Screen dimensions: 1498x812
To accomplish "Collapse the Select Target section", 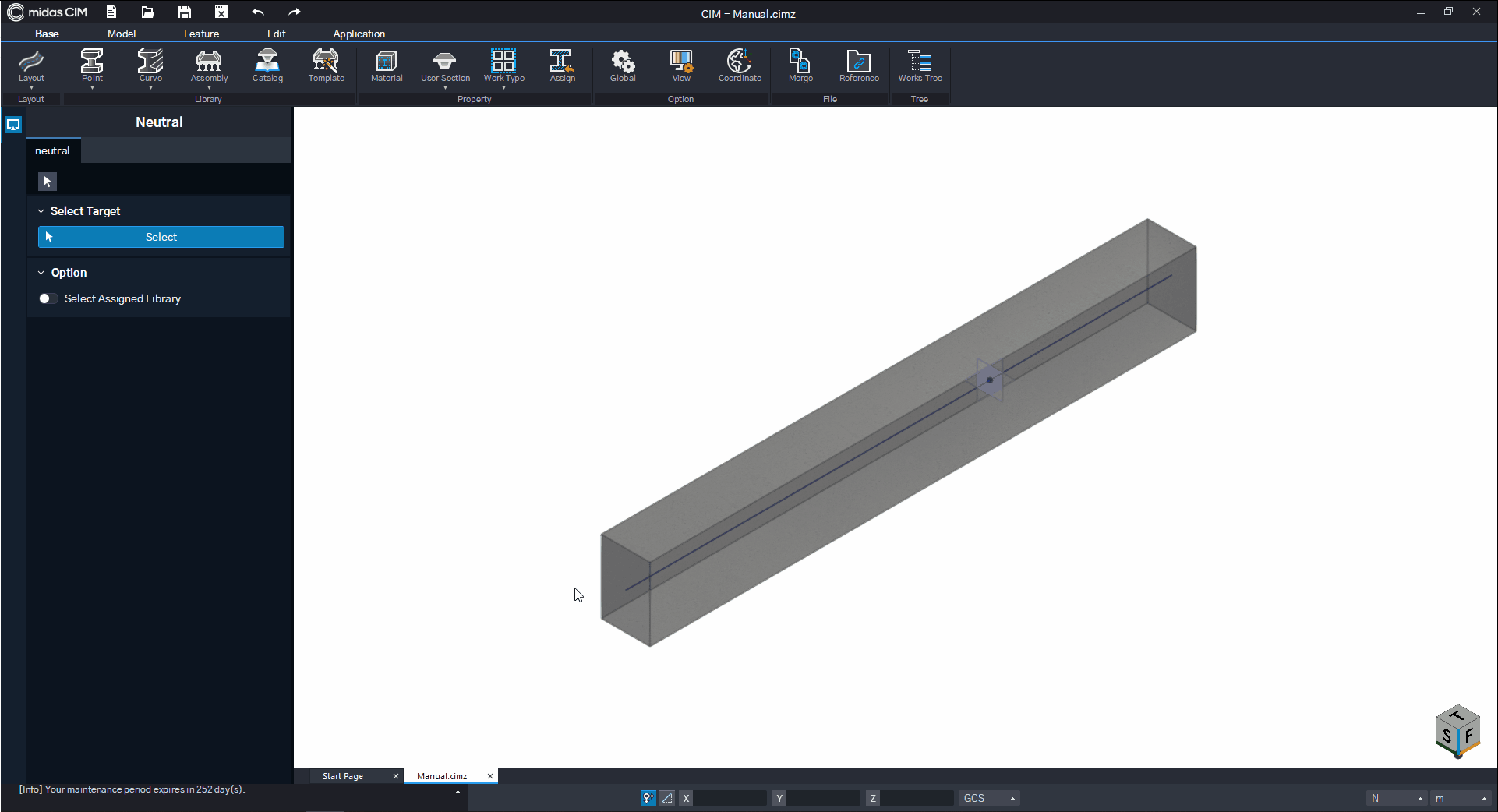I will point(41,211).
